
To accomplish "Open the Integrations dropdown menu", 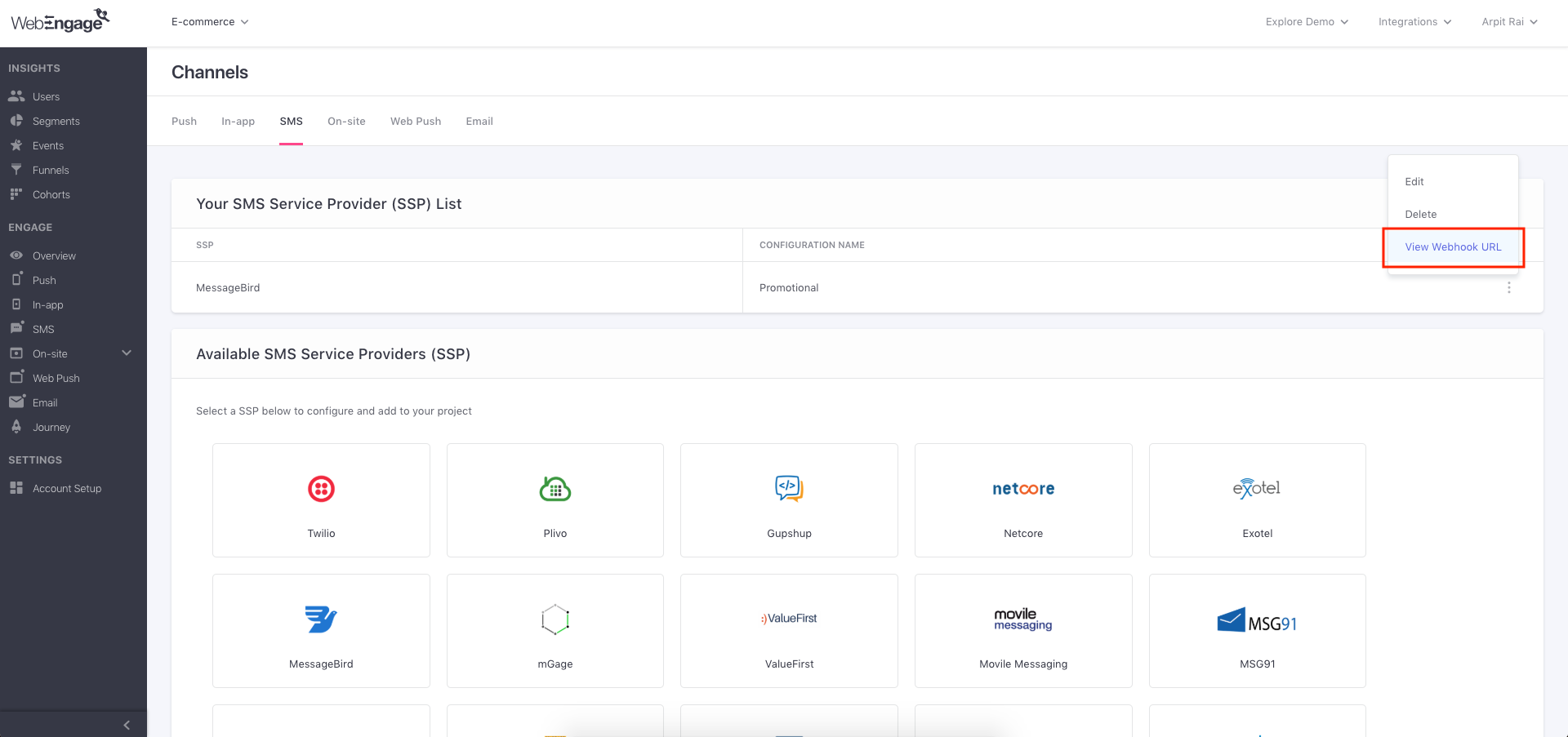I will (x=1414, y=22).
